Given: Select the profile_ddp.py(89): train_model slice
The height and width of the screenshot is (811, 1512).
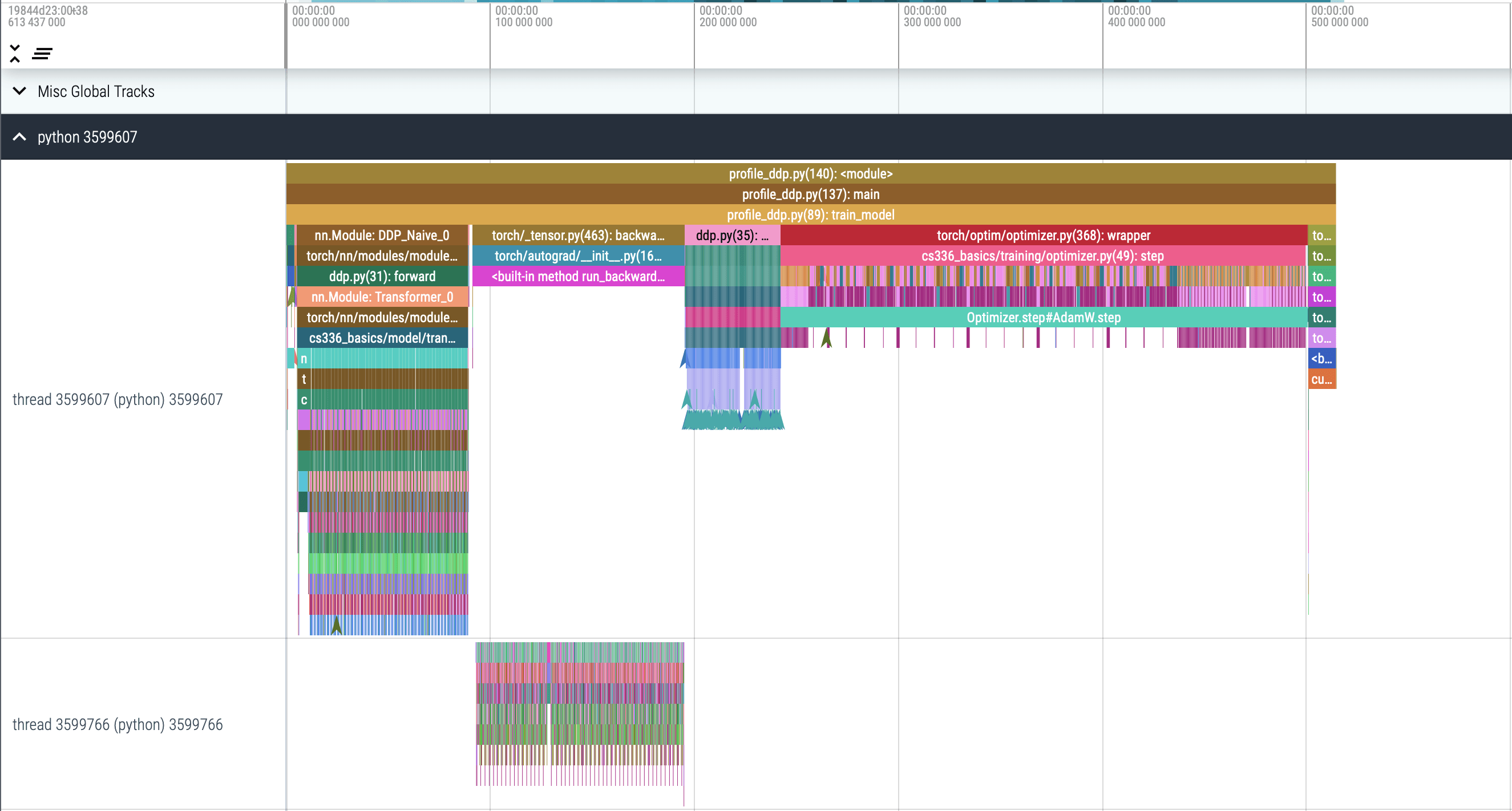Looking at the screenshot, I should [811, 215].
